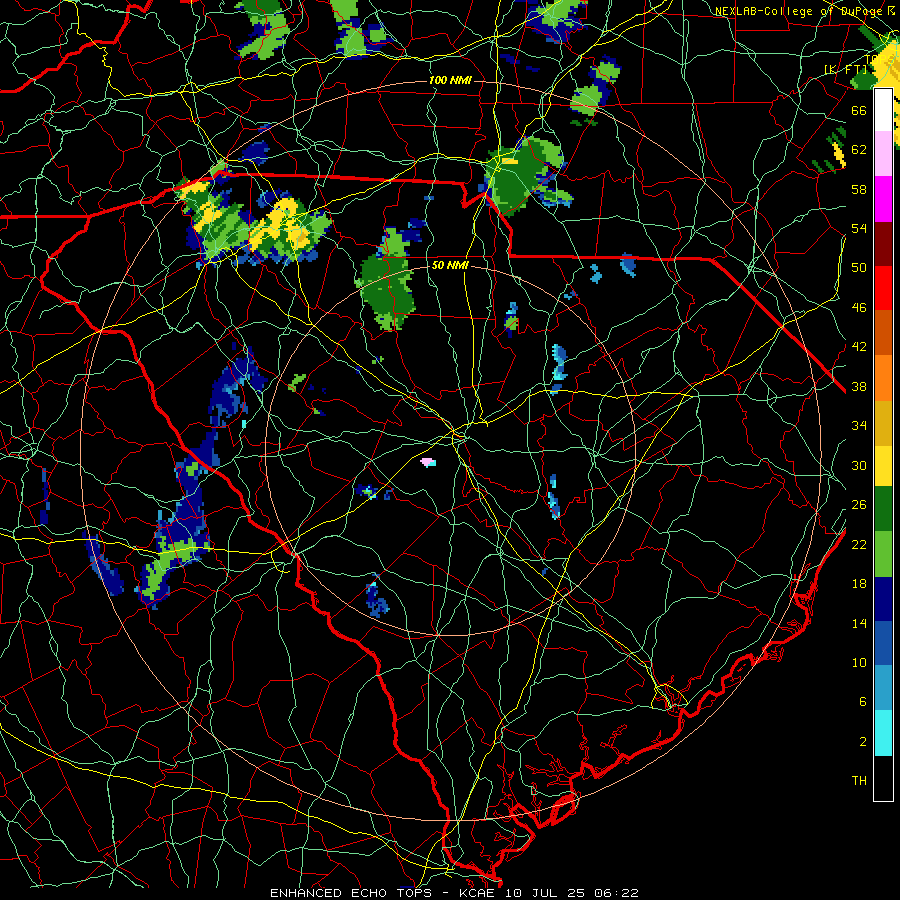Click the "100 NMI" range ring label
This screenshot has height=900, width=900.
pyautogui.click(x=450, y=80)
